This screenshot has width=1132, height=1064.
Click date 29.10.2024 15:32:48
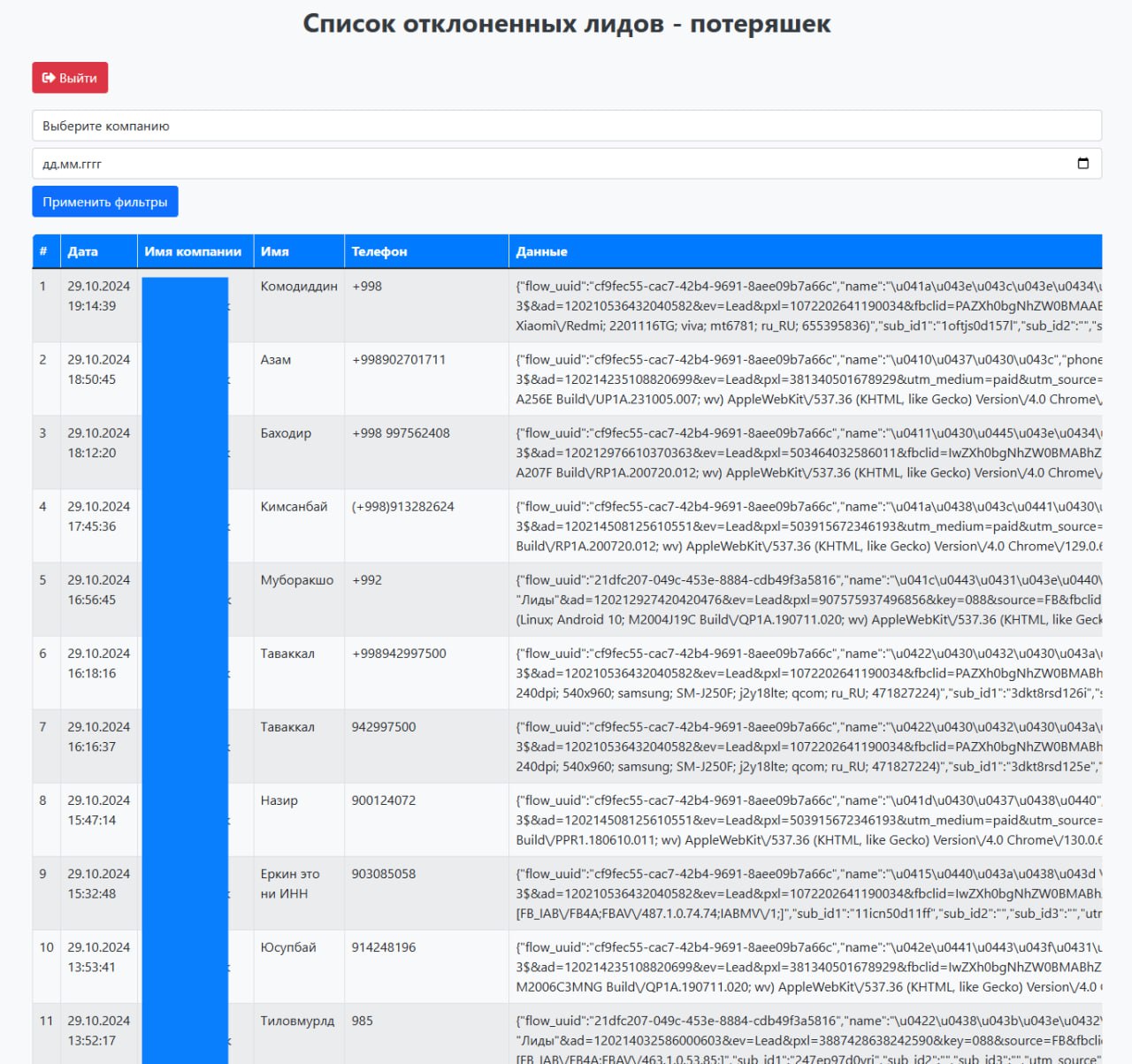click(x=99, y=883)
